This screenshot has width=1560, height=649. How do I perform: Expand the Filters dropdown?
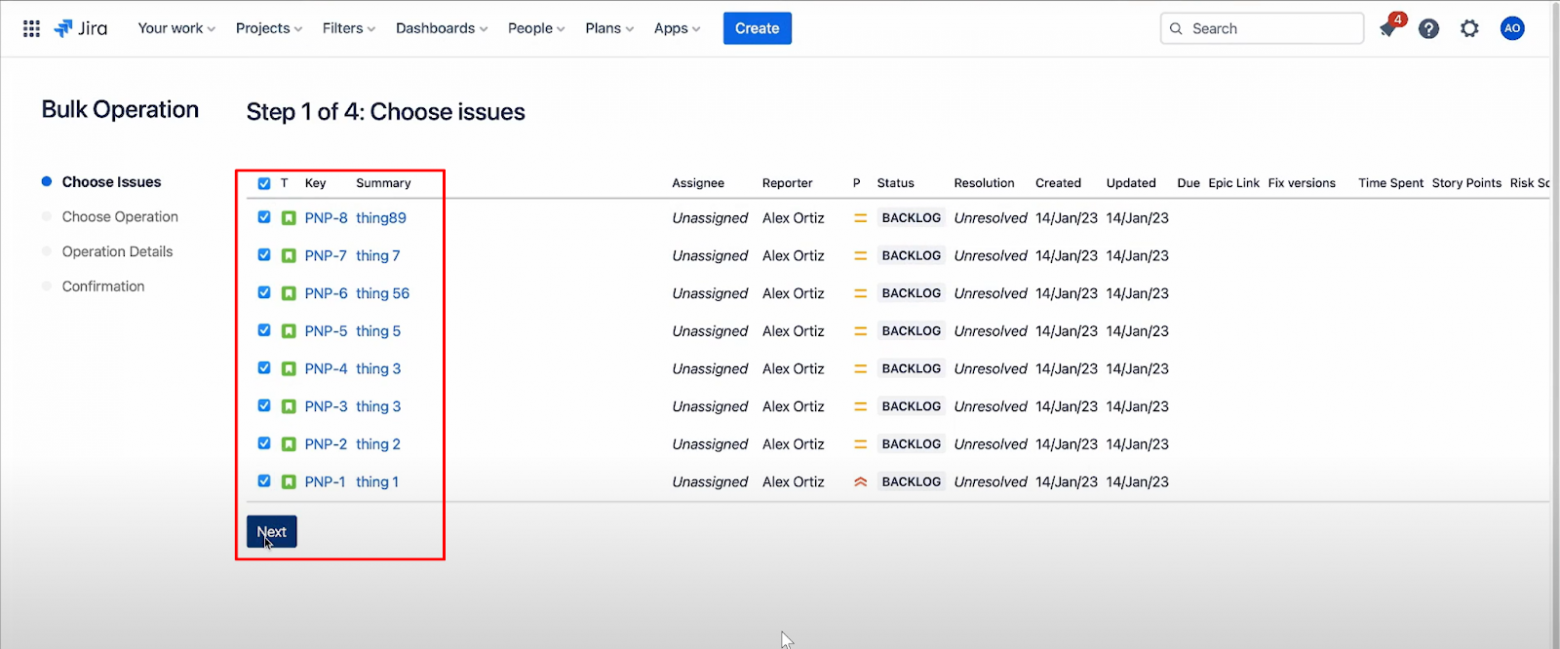pos(348,28)
